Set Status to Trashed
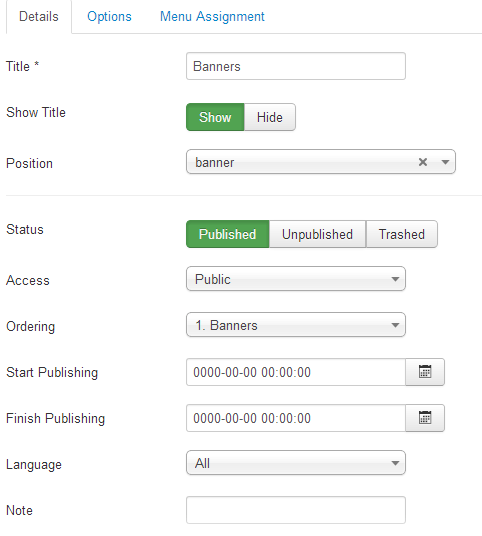Screen dimensions: 482x536 [402, 234]
